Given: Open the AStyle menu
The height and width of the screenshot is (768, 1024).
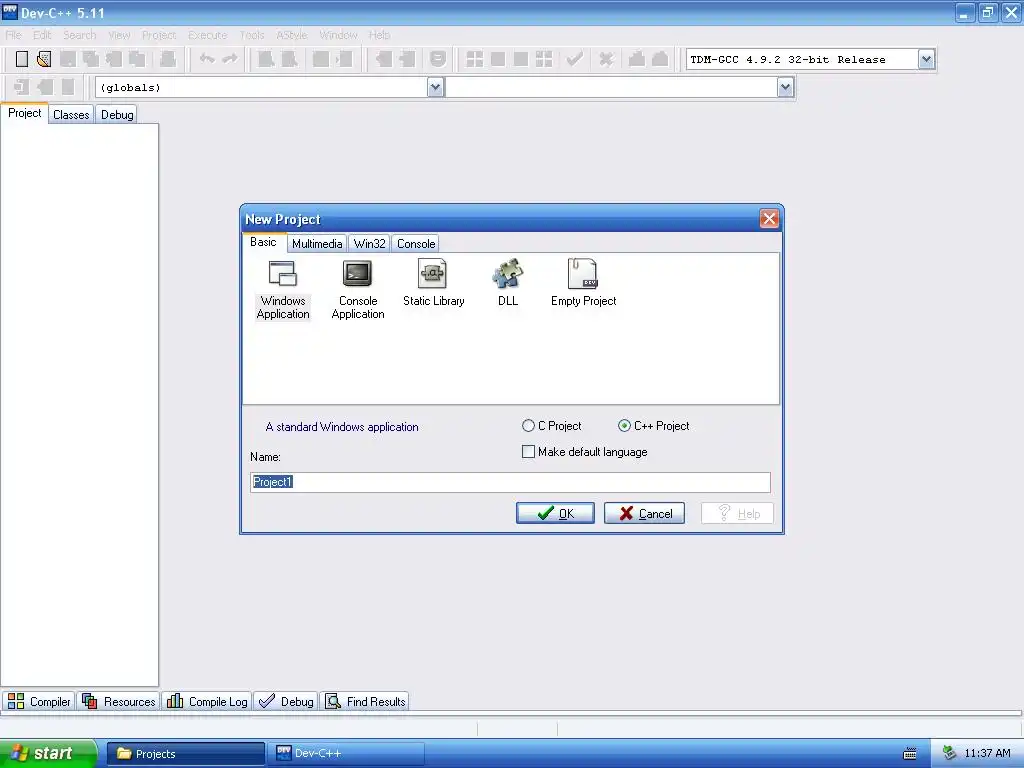Looking at the screenshot, I should pyautogui.click(x=291, y=35).
